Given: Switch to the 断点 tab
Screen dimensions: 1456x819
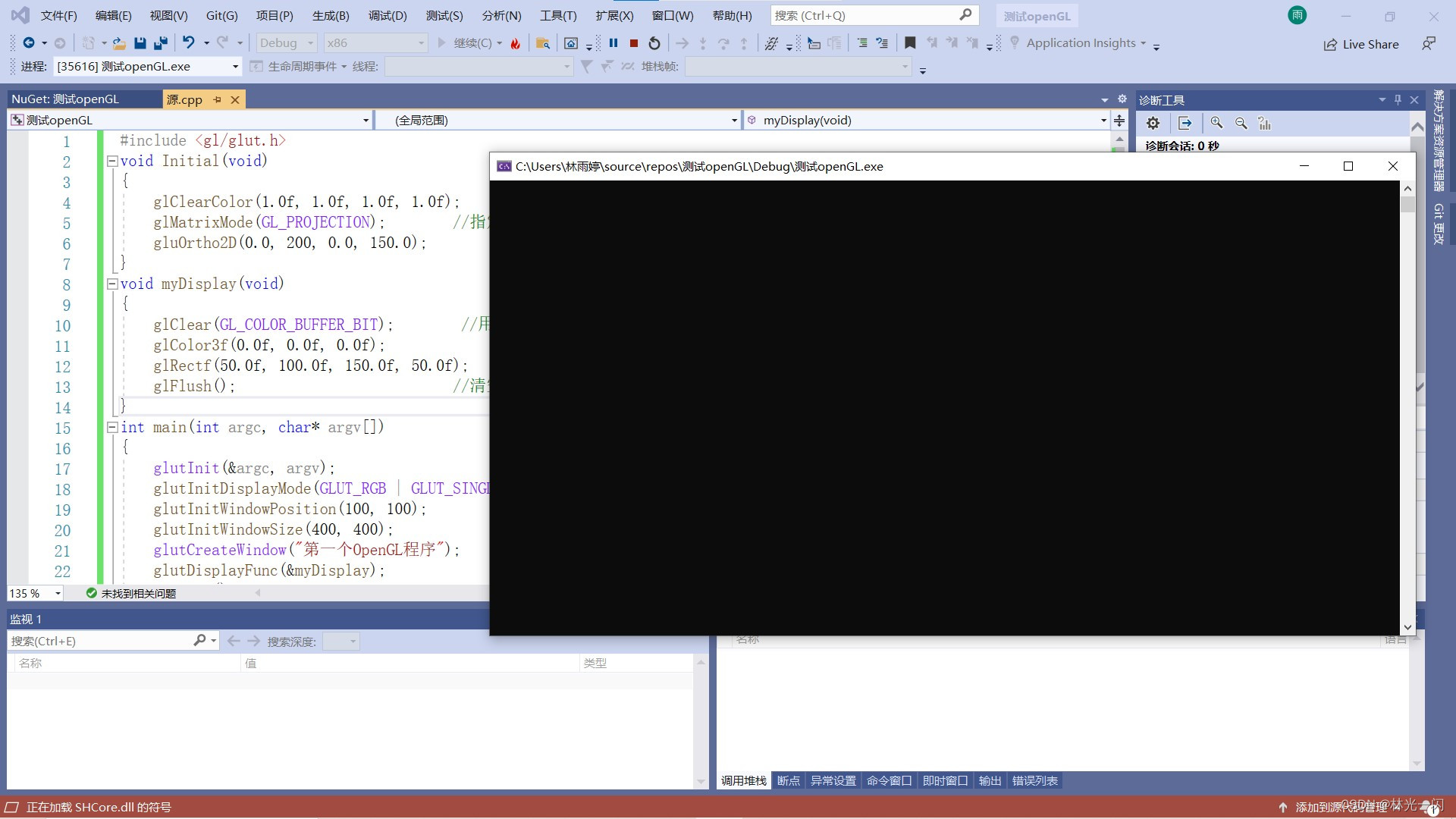Looking at the screenshot, I should tap(788, 781).
